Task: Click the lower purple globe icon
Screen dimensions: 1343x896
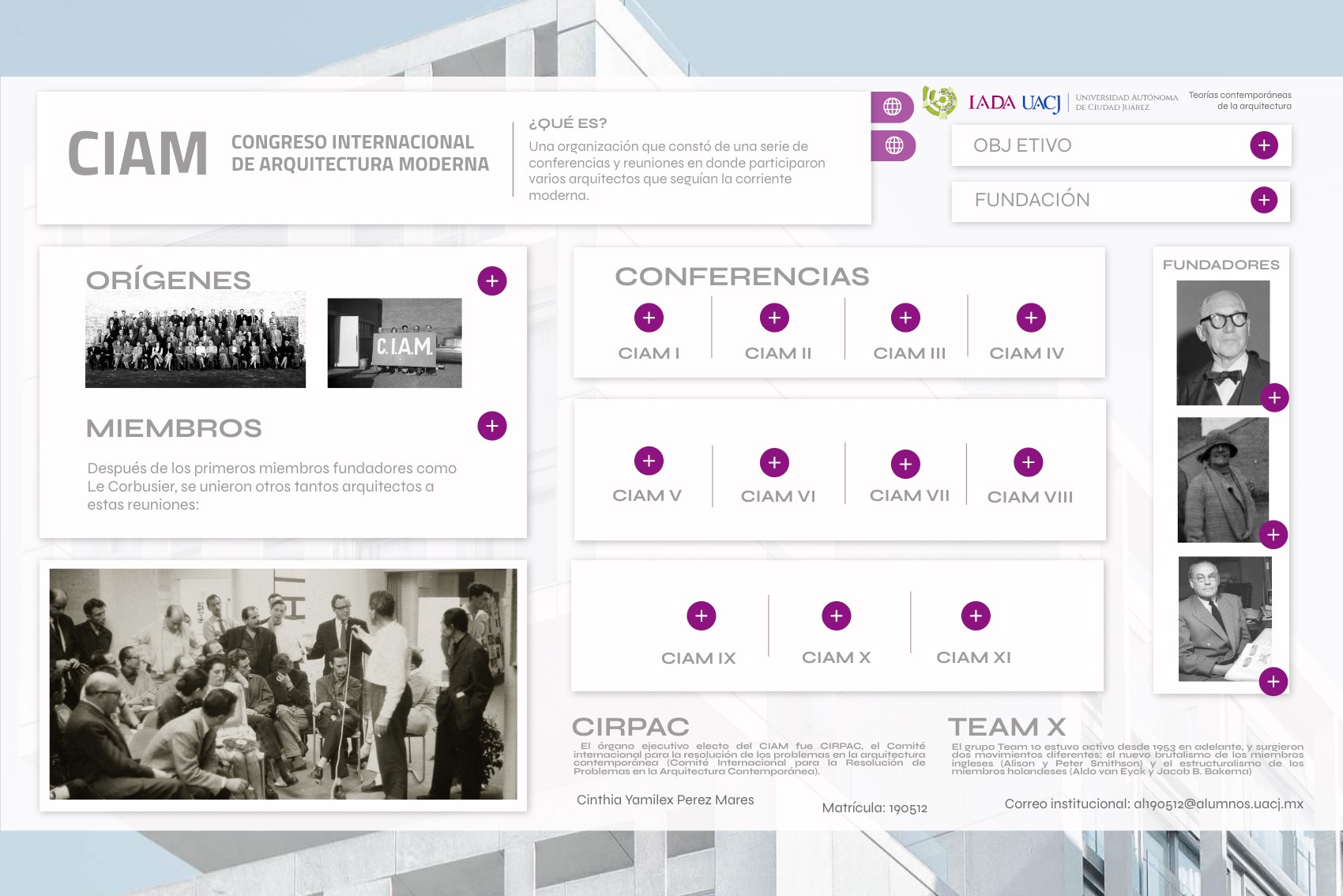Action: coord(893,145)
